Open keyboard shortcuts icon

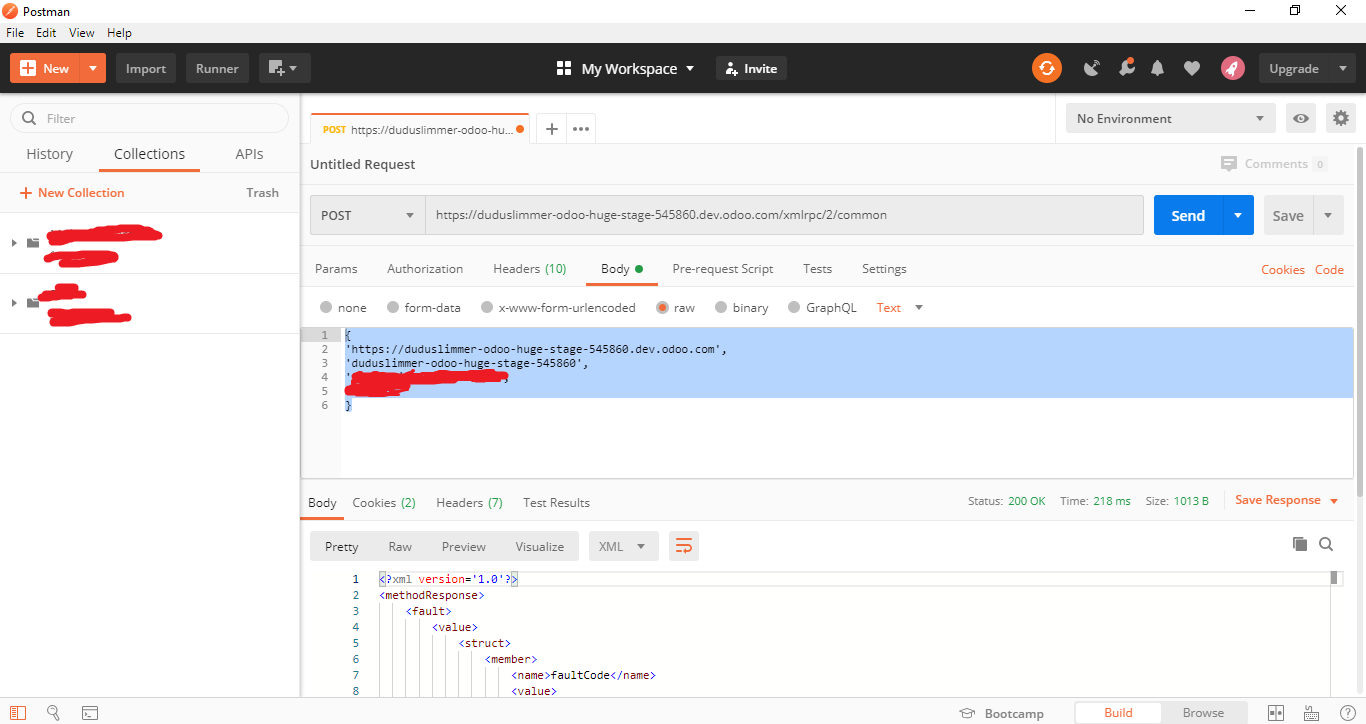pyautogui.click(x=1312, y=713)
